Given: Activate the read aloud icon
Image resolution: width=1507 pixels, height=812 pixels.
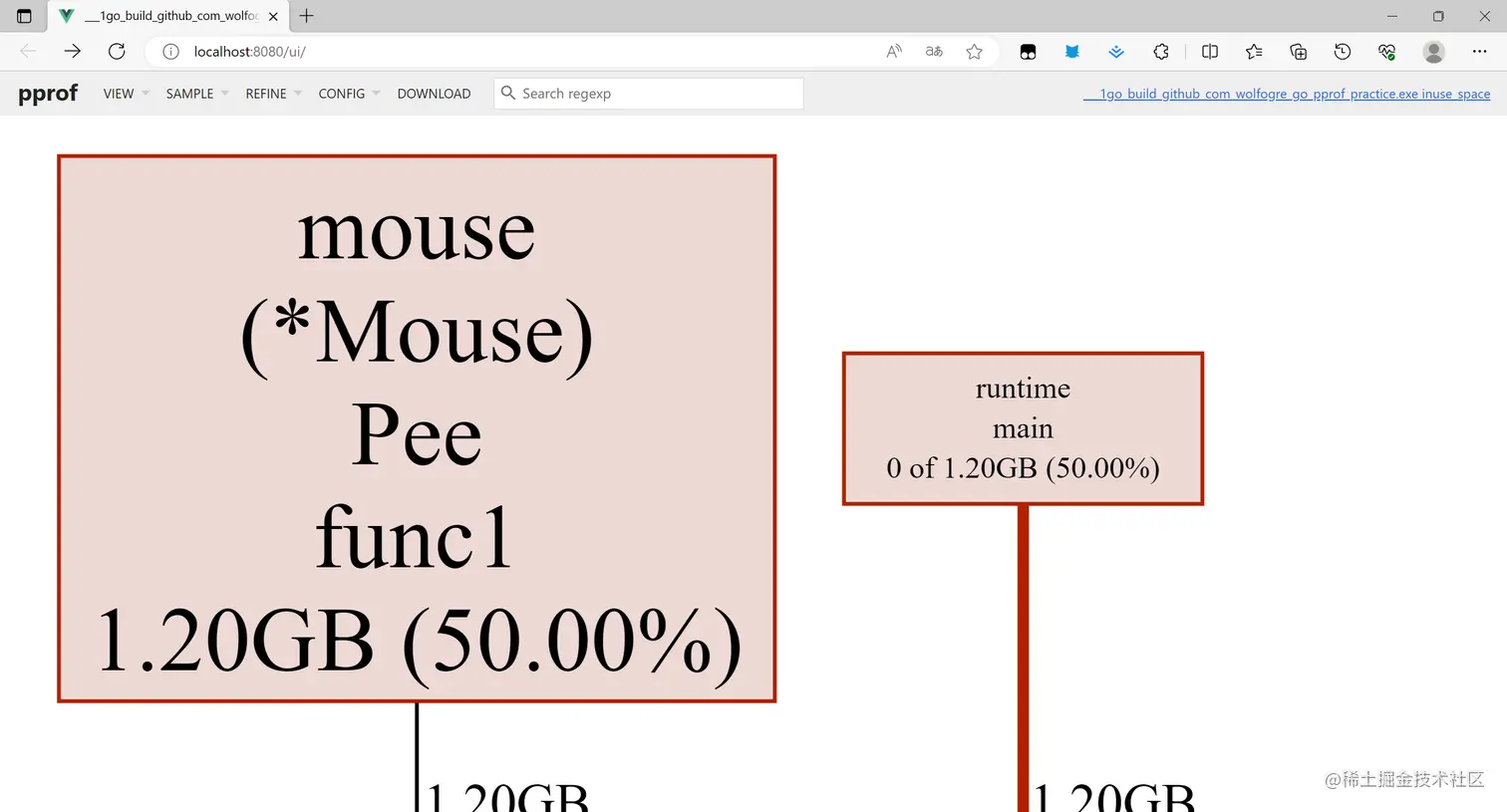Looking at the screenshot, I should pos(894,52).
